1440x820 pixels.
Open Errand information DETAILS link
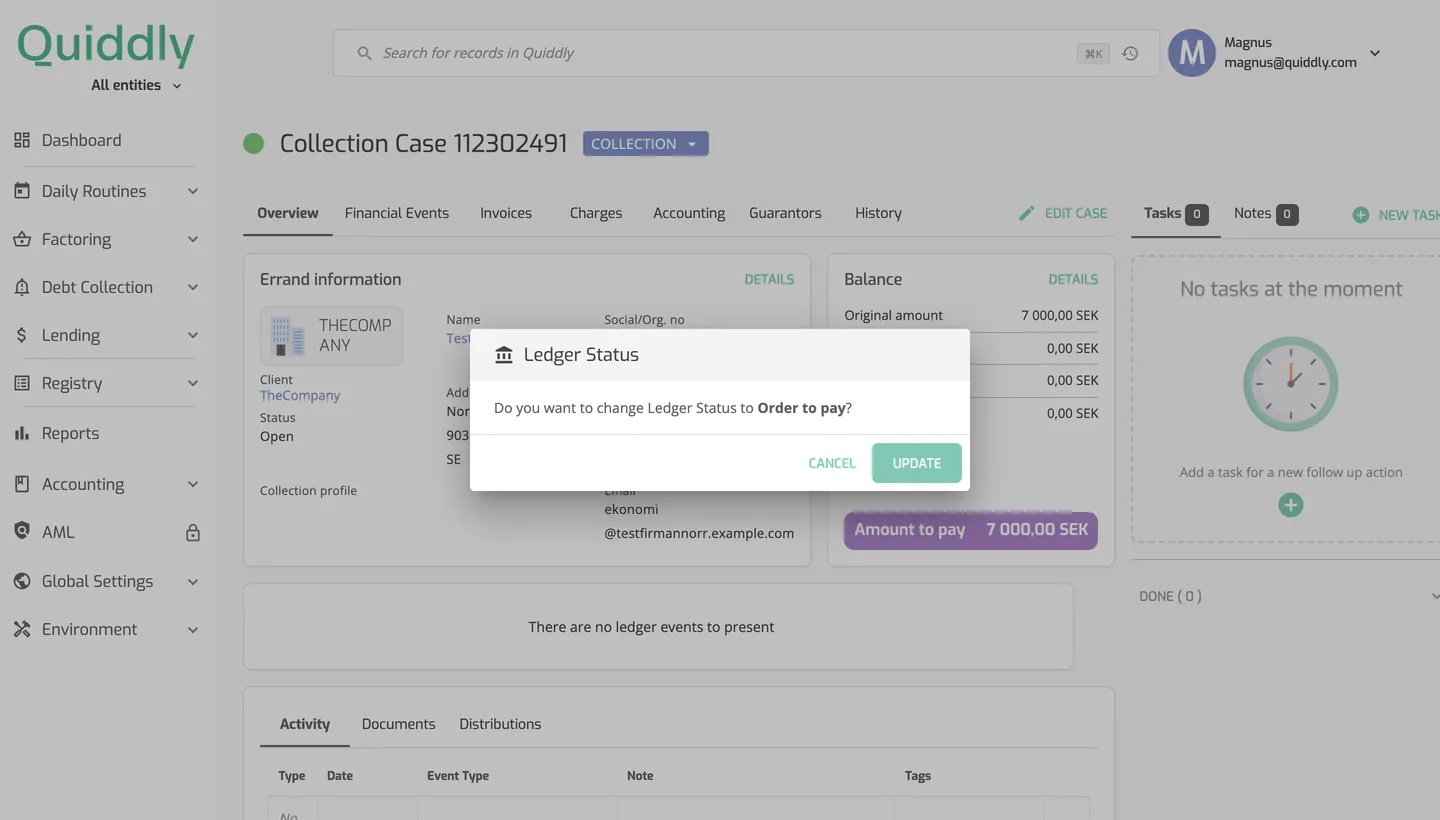(x=769, y=279)
